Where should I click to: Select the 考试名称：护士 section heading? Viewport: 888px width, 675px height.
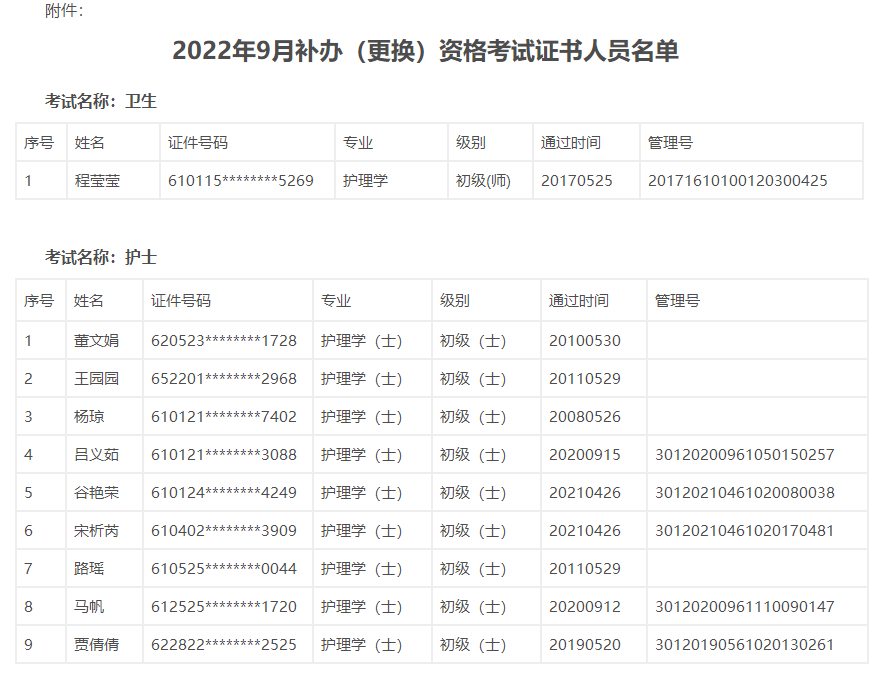(x=100, y=257)
